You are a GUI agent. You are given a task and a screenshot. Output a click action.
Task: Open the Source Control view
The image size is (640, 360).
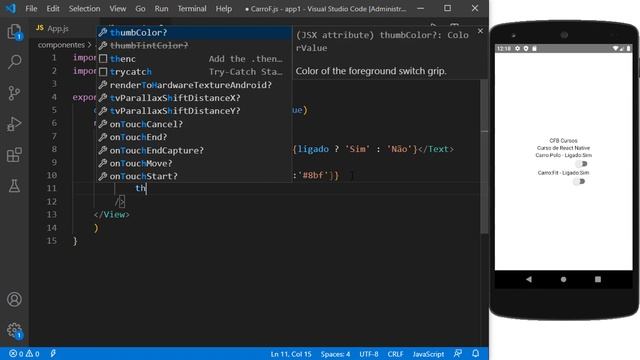tap(14, 93)
